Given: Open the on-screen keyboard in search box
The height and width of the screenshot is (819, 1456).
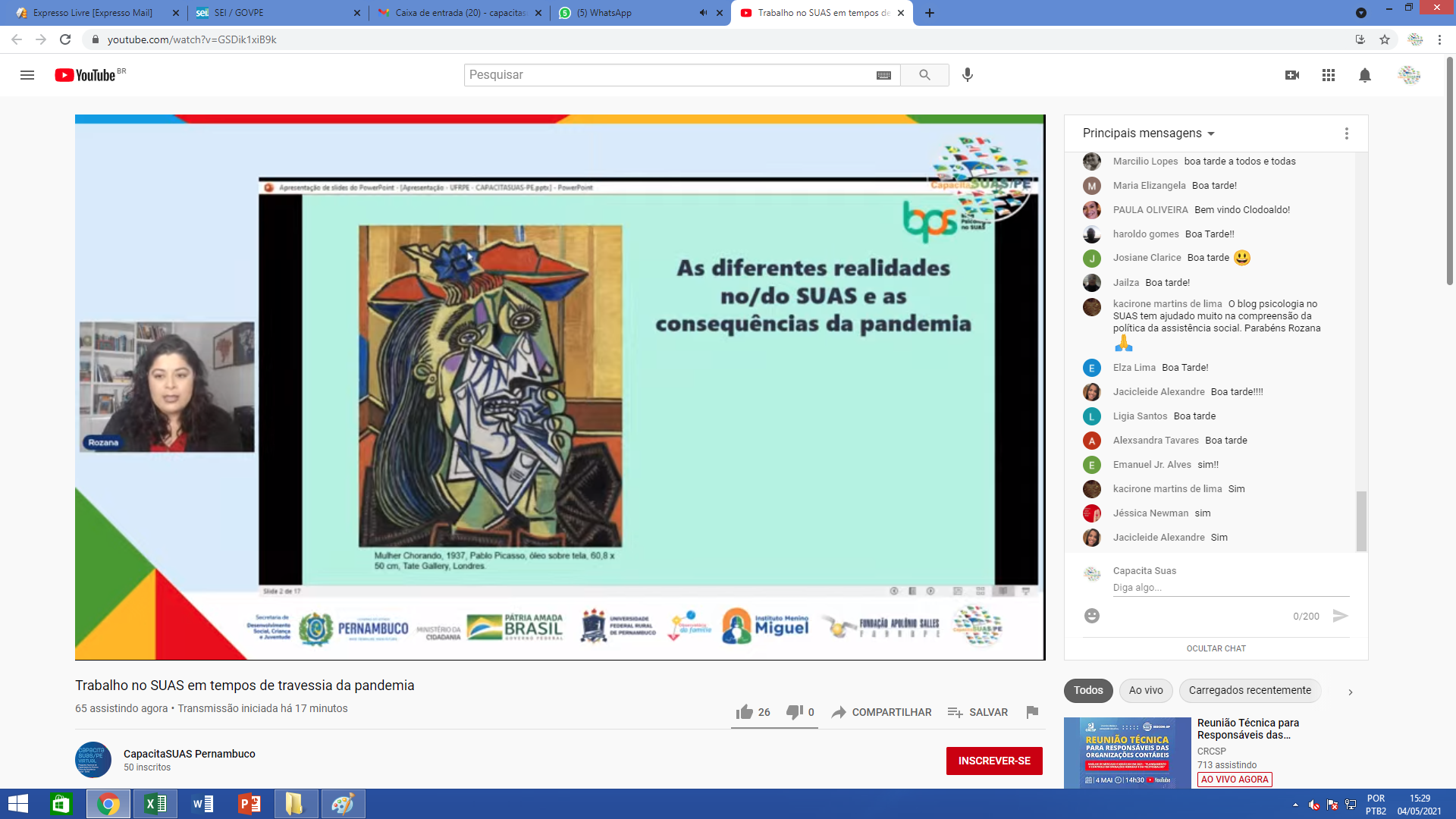Looking at the screenshot, I should coord(883,75).
